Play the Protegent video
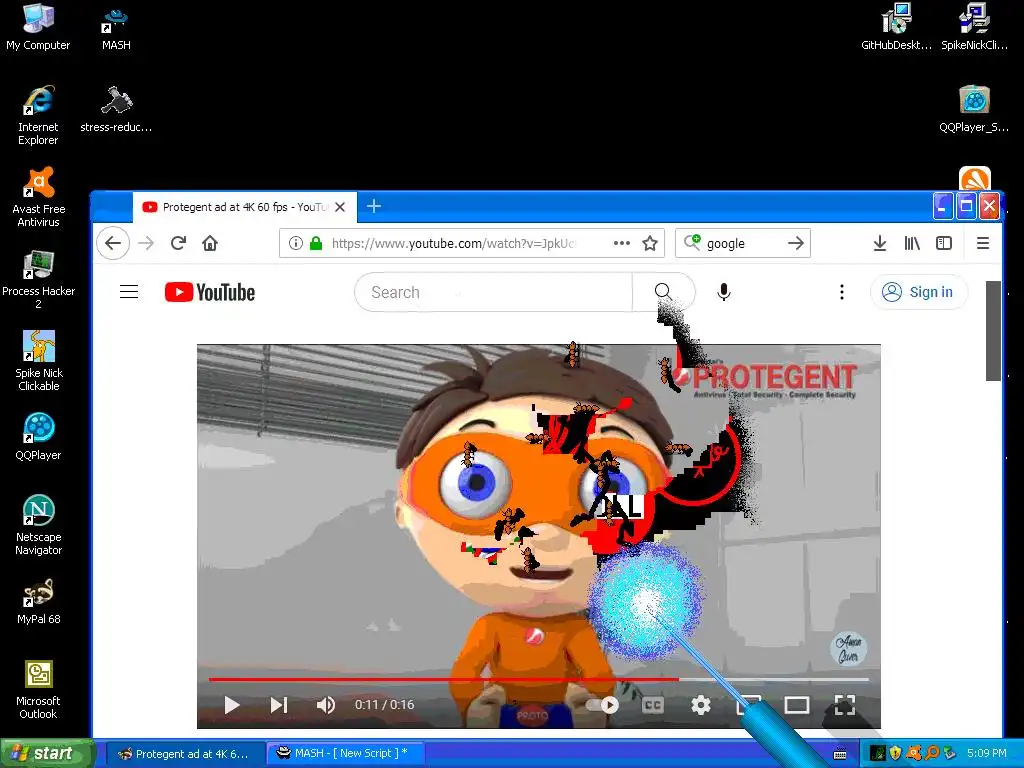1024x768 pixels. tap(231, 705)
